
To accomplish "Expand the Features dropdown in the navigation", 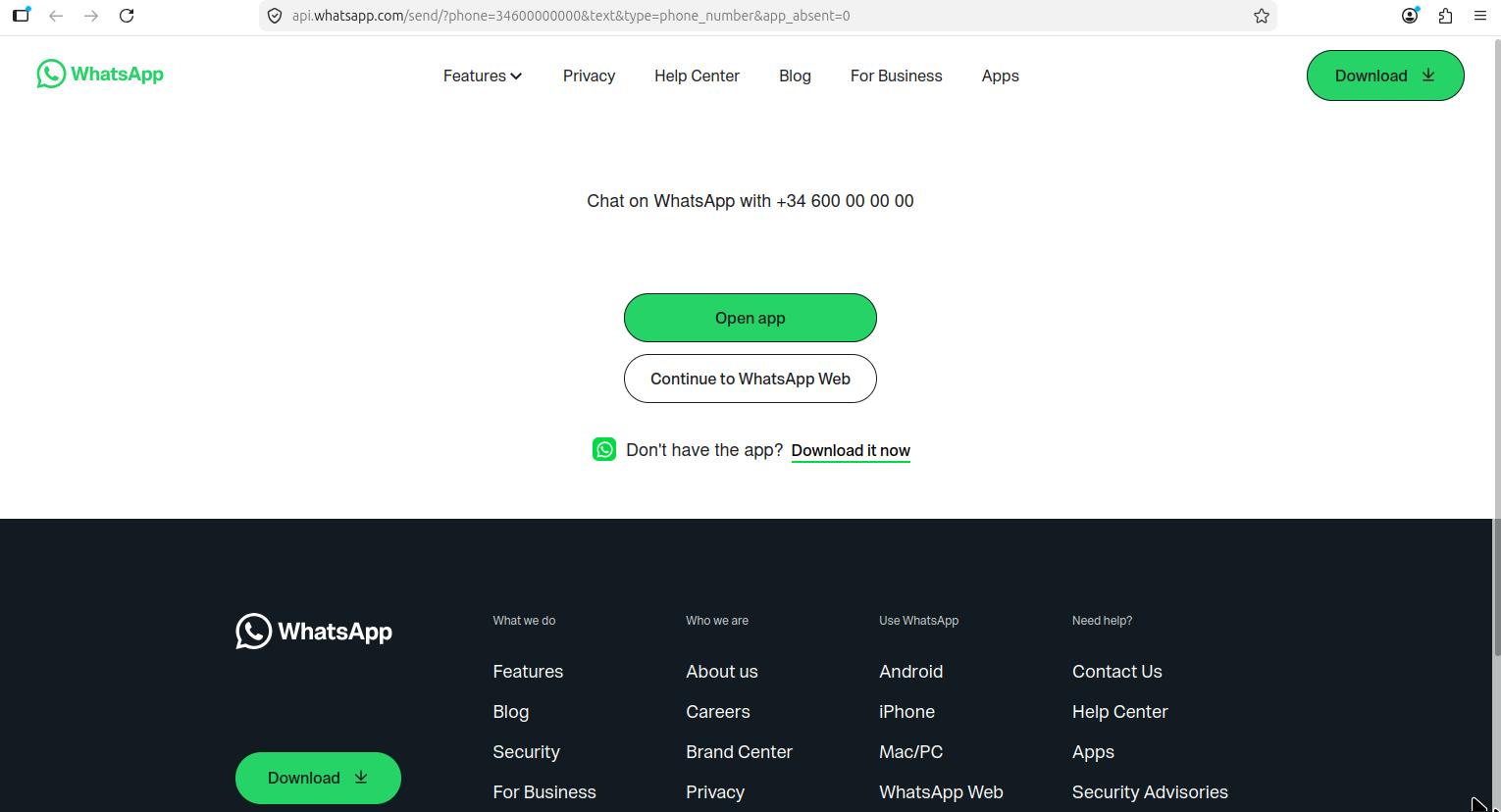I will coord(483,76).
